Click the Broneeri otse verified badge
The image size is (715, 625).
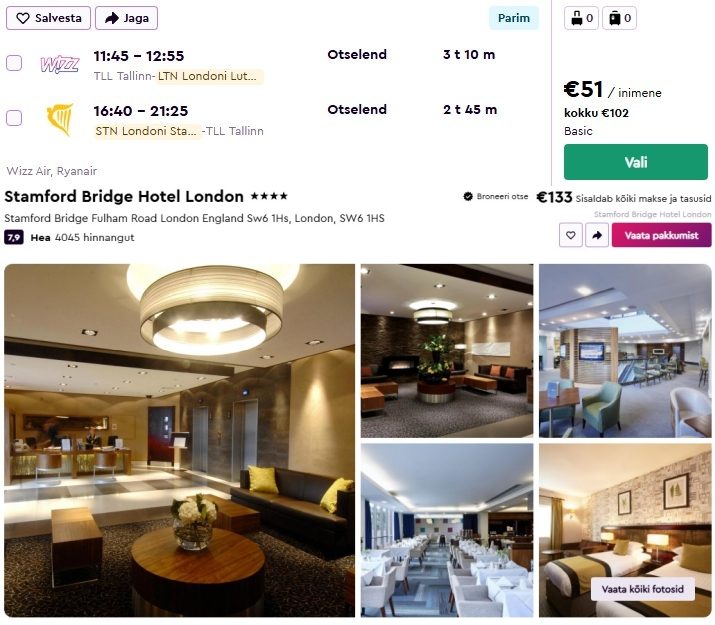(496, 196)
